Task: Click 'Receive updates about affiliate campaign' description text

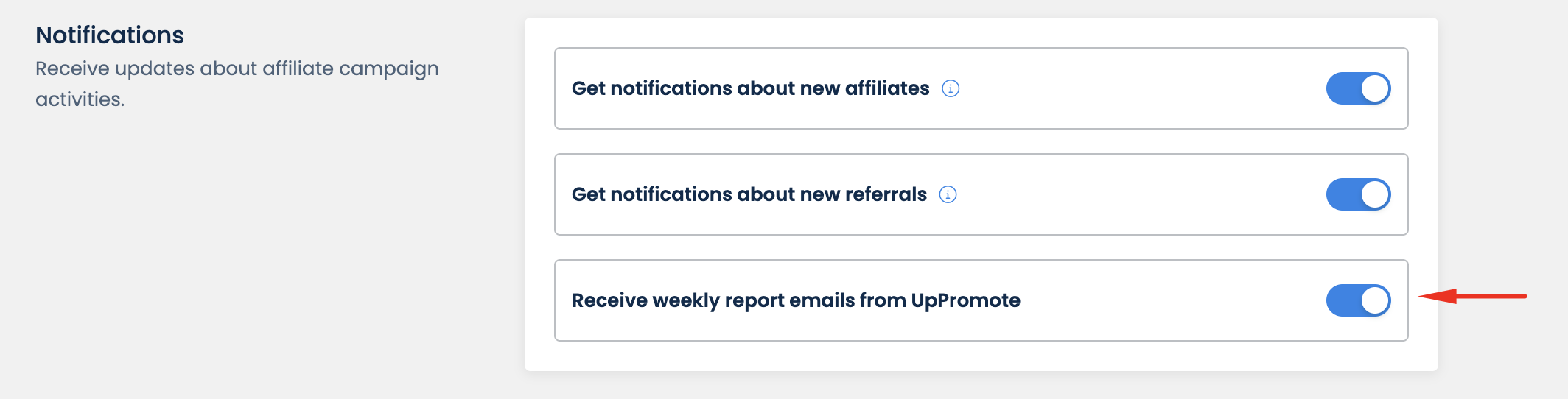Action: coord(237,68)
